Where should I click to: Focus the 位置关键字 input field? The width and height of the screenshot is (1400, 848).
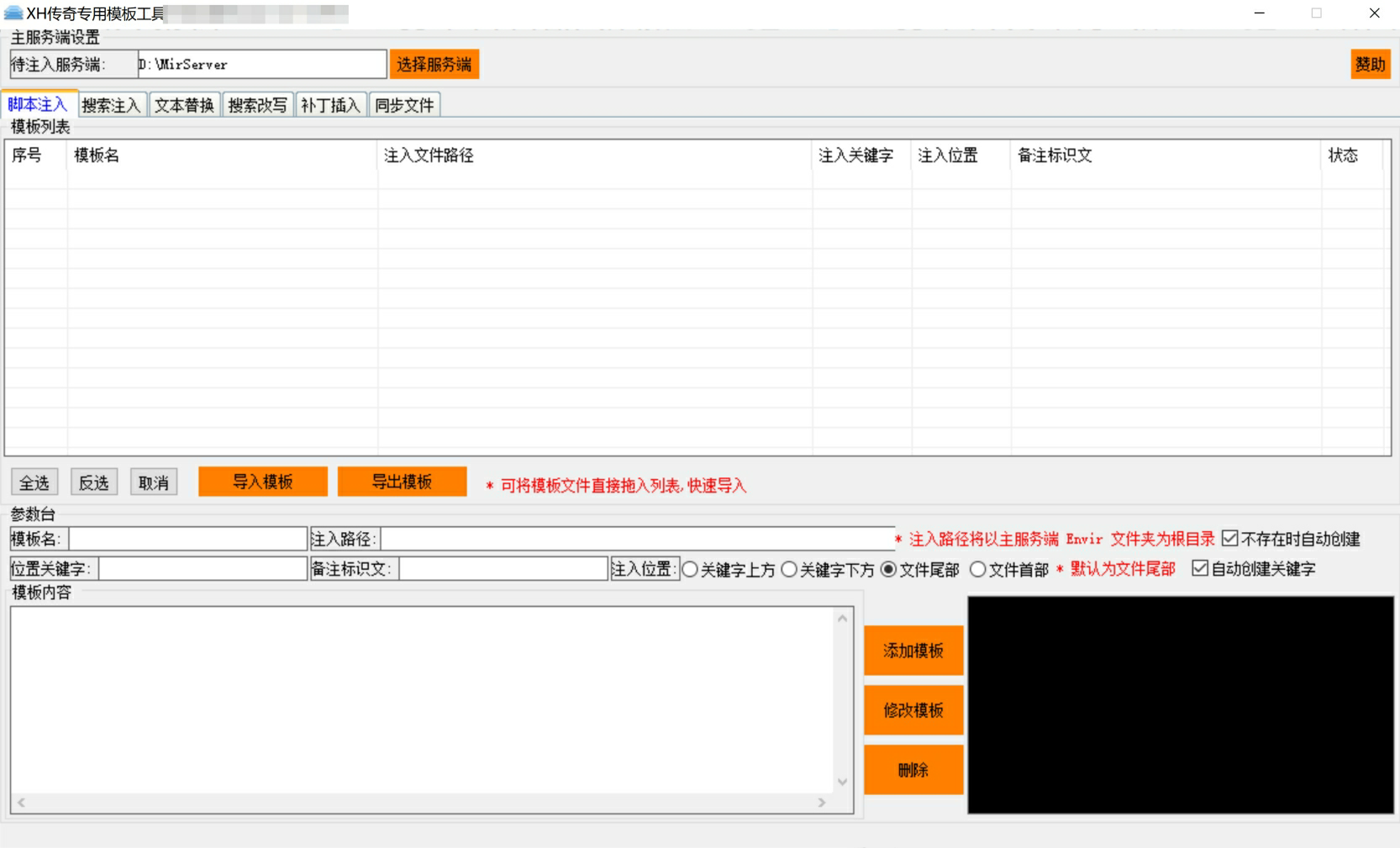pyautogui.click(x=203, y=569)
